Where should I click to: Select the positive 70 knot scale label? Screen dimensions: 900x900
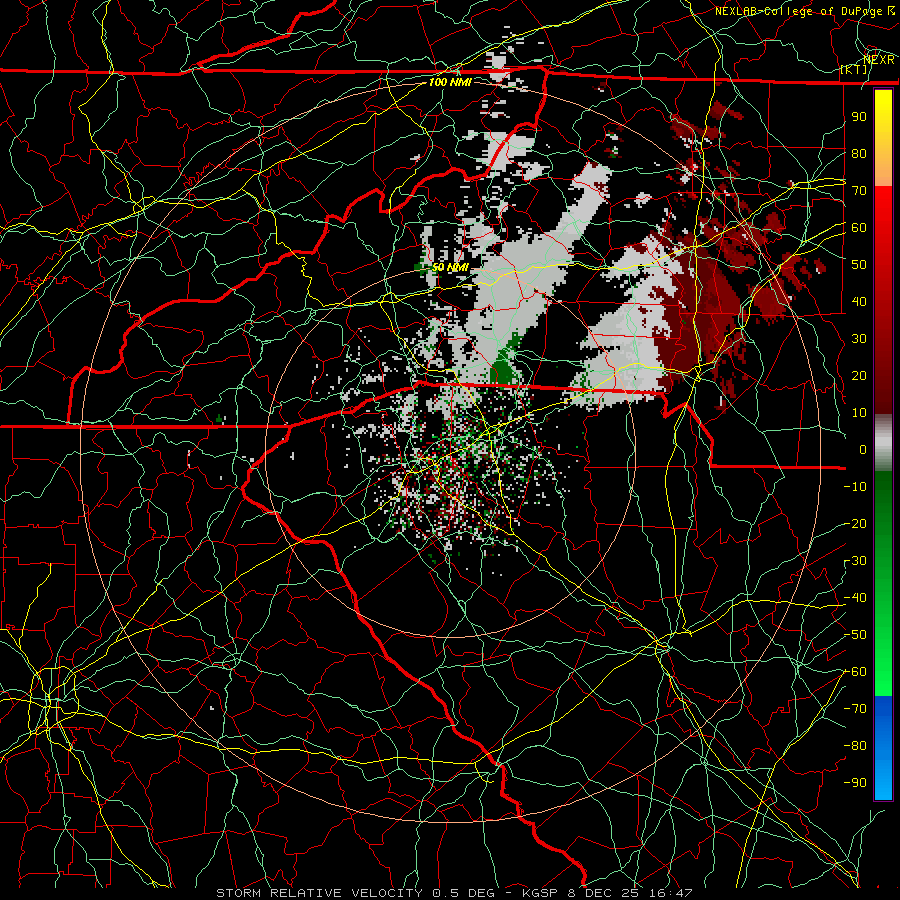click(x=859, y=191)
